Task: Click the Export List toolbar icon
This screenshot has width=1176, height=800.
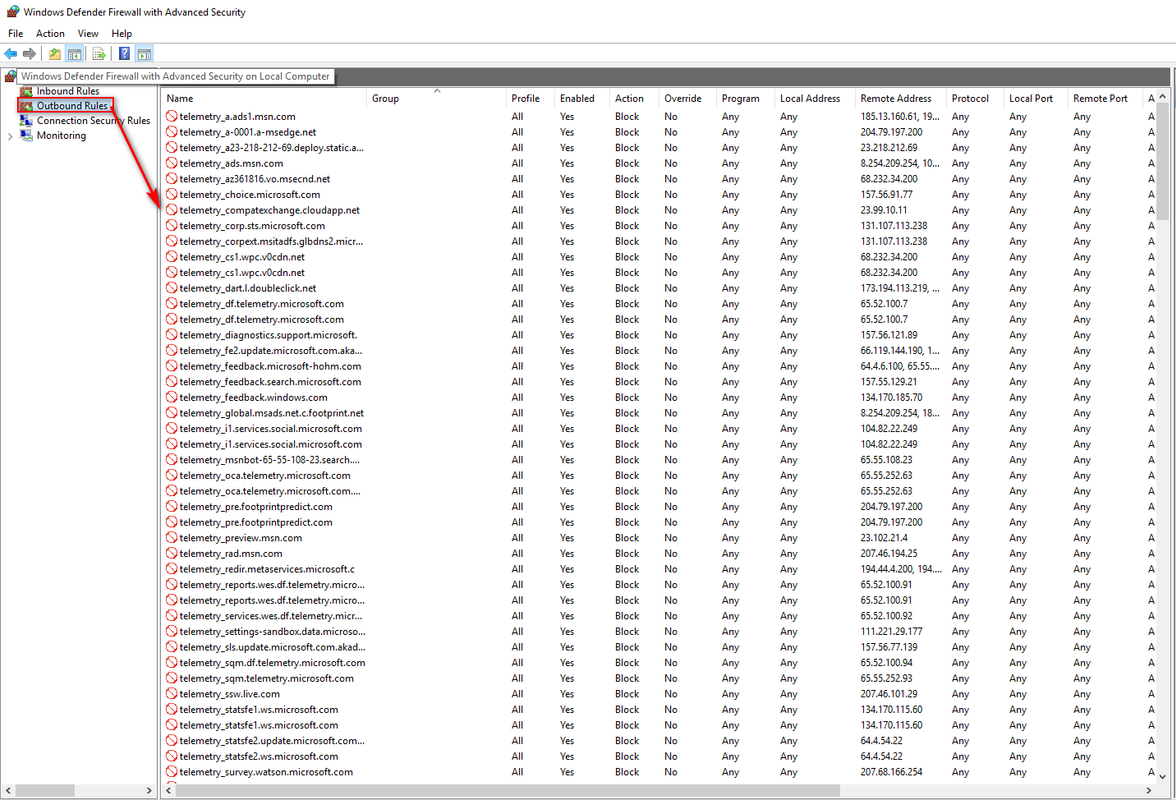Action: pyautogui.click(x=98, y=54)
